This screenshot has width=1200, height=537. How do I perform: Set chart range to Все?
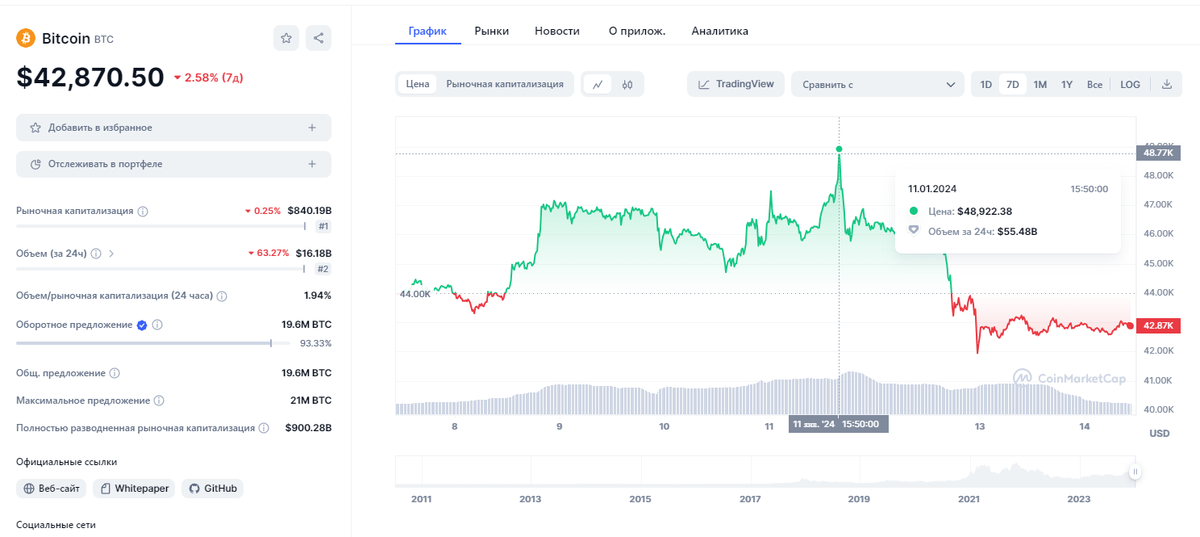tap(1095, 85)
